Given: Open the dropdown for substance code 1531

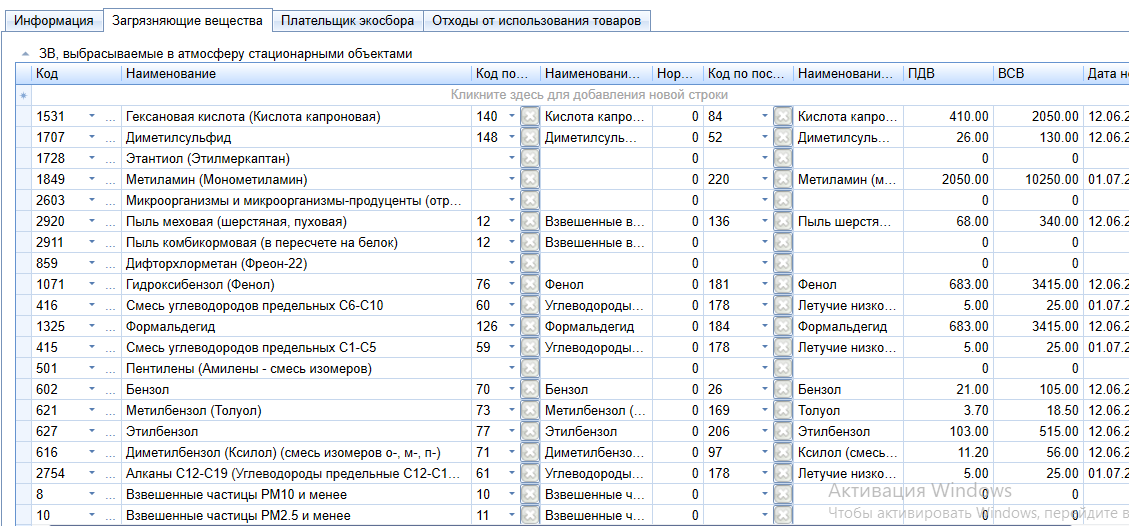Looking at the screenshot, I should tap(93, 117).
